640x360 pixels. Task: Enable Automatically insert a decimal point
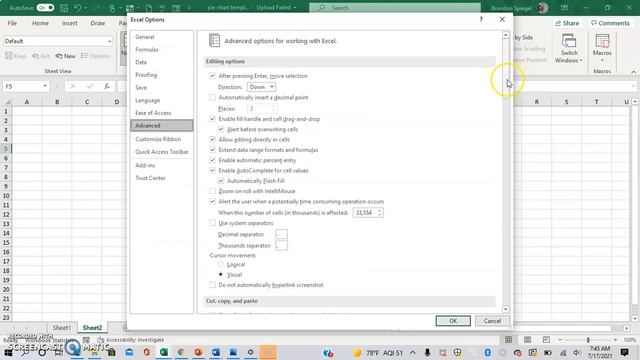pos(212,97)
